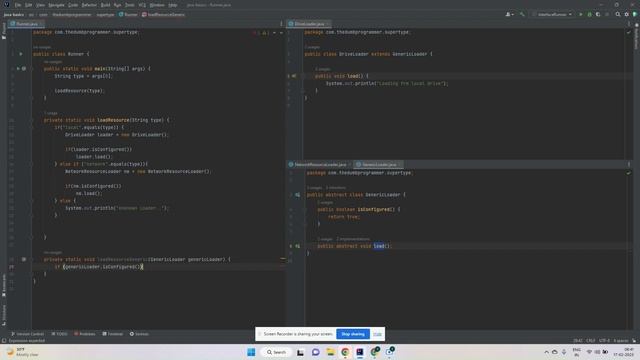
Task: Open the Terminal tool window
Action: (113, 334)
